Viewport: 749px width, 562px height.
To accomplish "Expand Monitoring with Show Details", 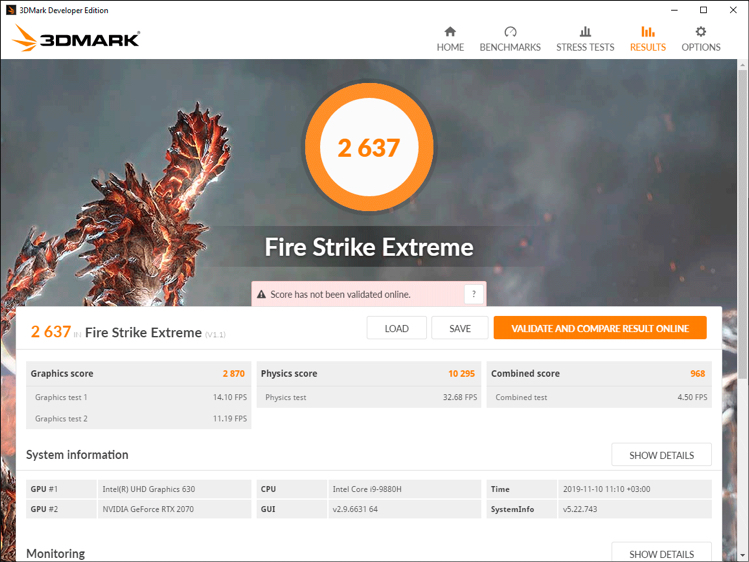I will [661, 553].
